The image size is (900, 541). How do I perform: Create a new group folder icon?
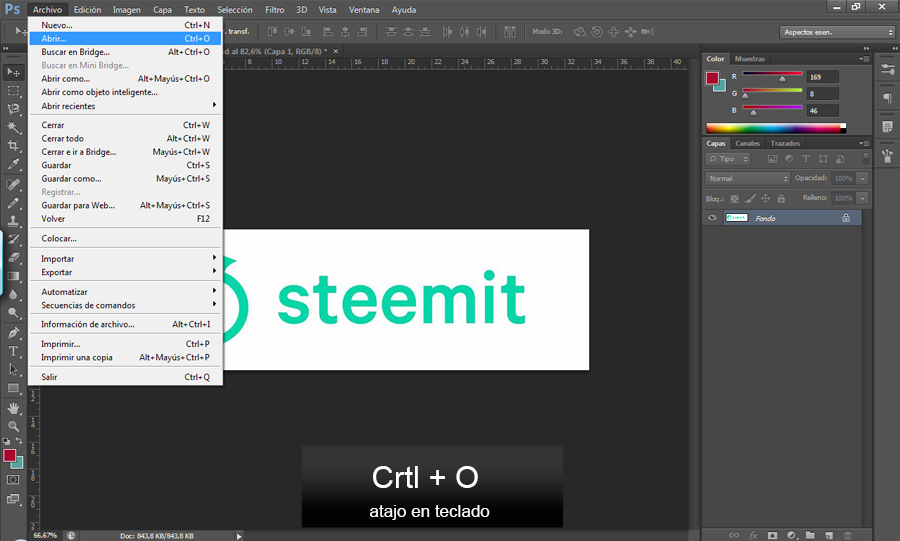[810, 535]
